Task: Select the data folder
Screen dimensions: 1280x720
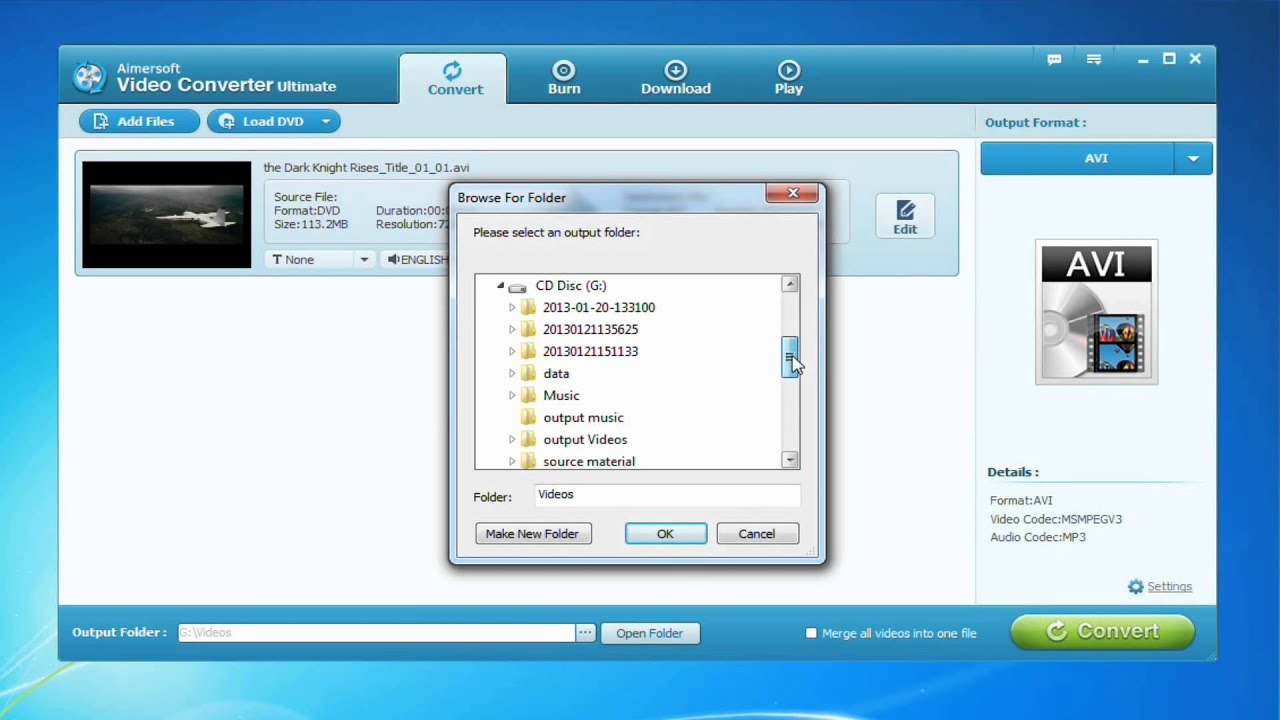Action: 556,374
